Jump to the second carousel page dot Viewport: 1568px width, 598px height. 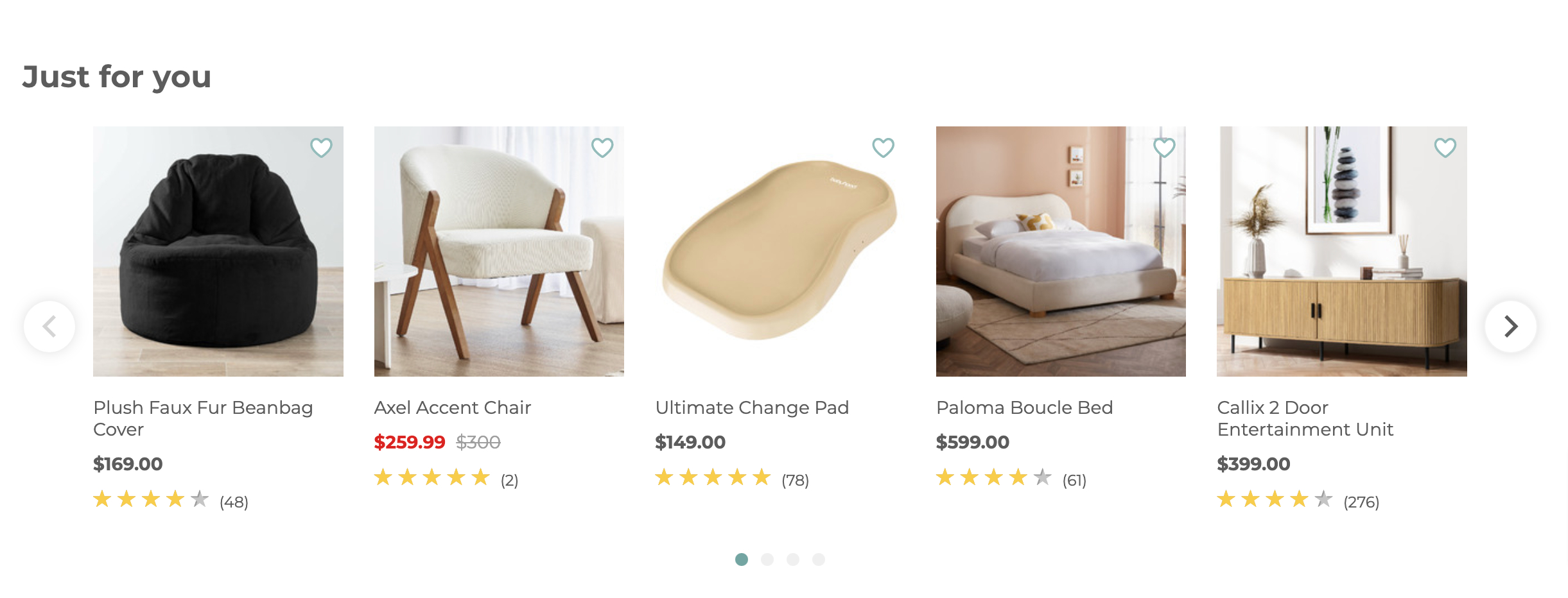(767, 560)
